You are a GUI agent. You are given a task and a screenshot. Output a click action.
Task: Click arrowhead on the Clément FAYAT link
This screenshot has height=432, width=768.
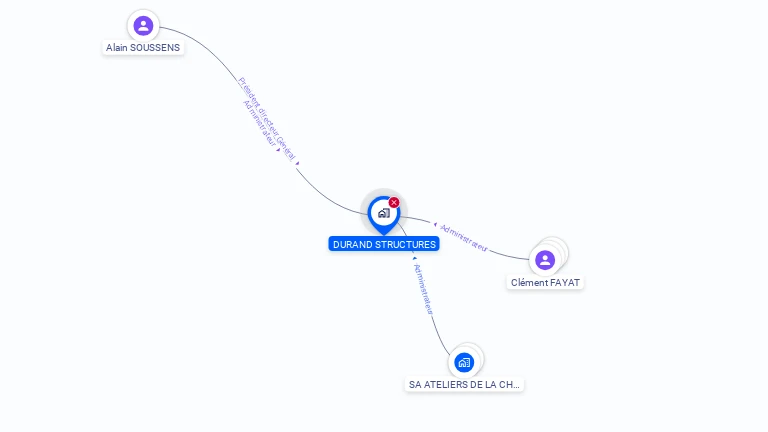click(435, 224)
